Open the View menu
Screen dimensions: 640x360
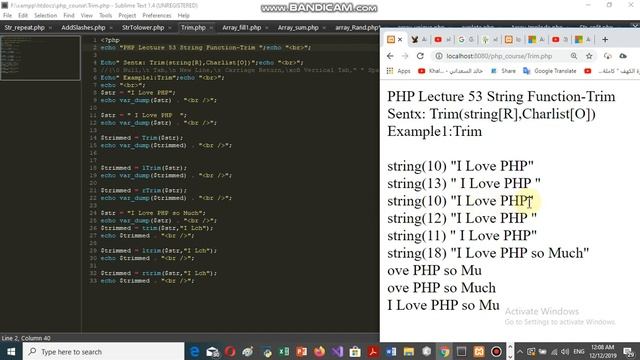[x=87, y=16]
